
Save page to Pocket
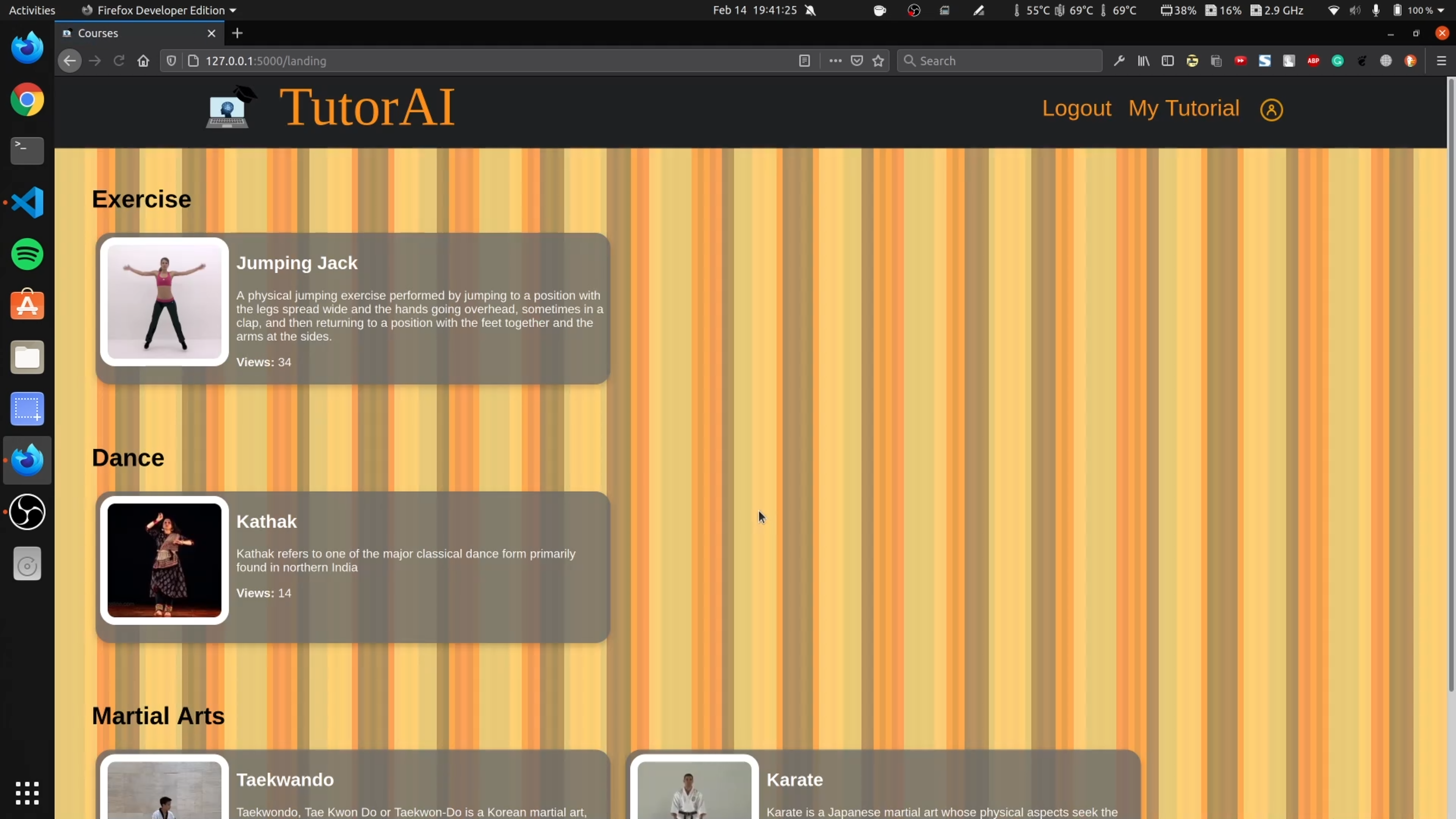click(857, 61)
